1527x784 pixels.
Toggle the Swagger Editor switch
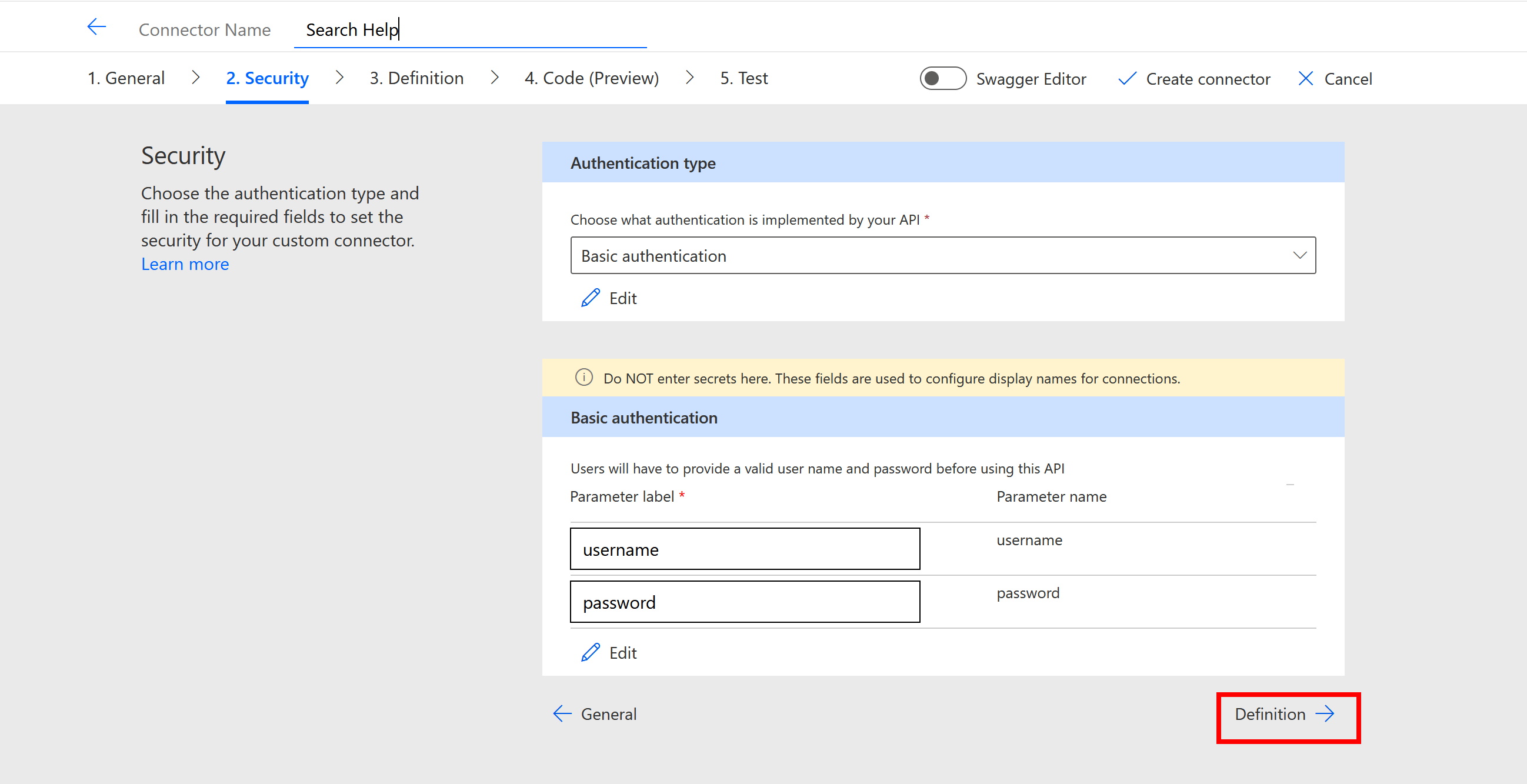tap(942, 79)
